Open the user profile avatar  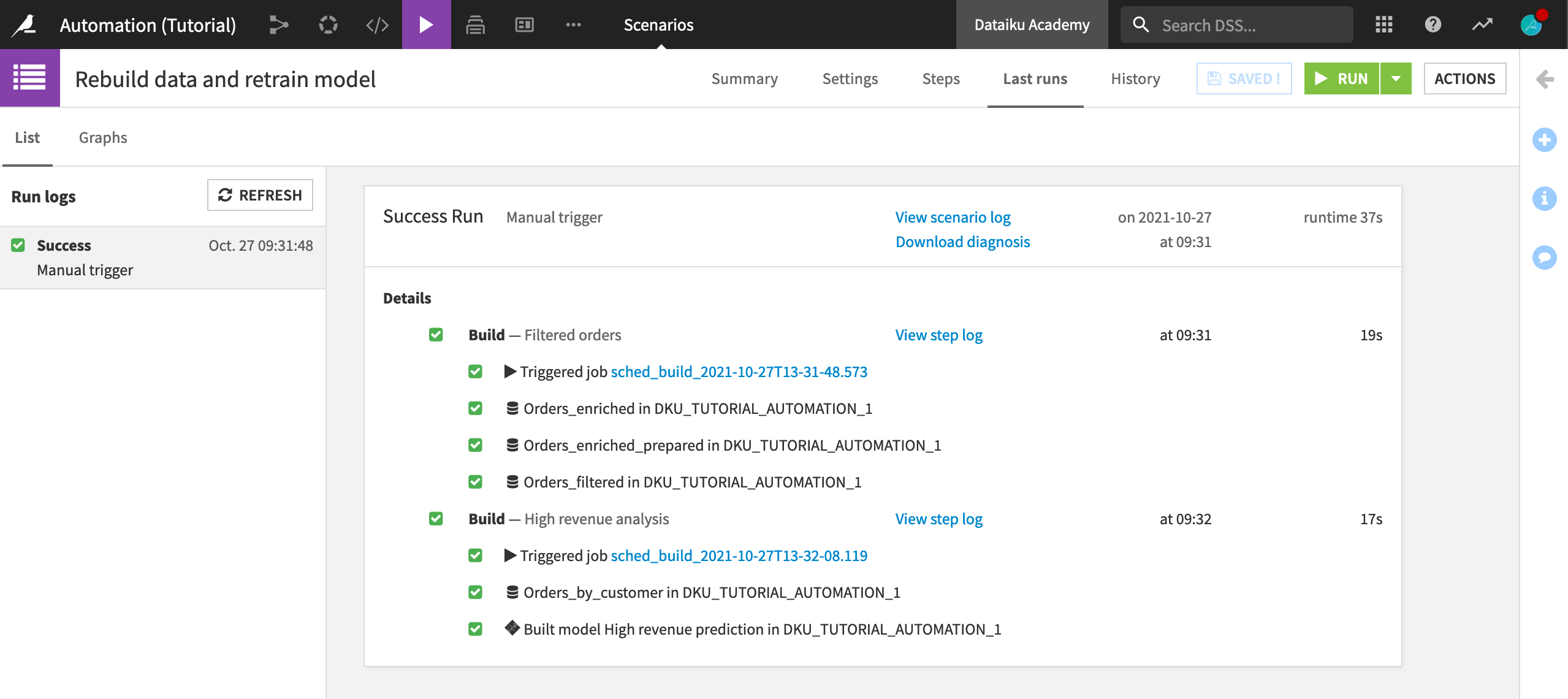pyautogui.click(x=1532, y=25)
